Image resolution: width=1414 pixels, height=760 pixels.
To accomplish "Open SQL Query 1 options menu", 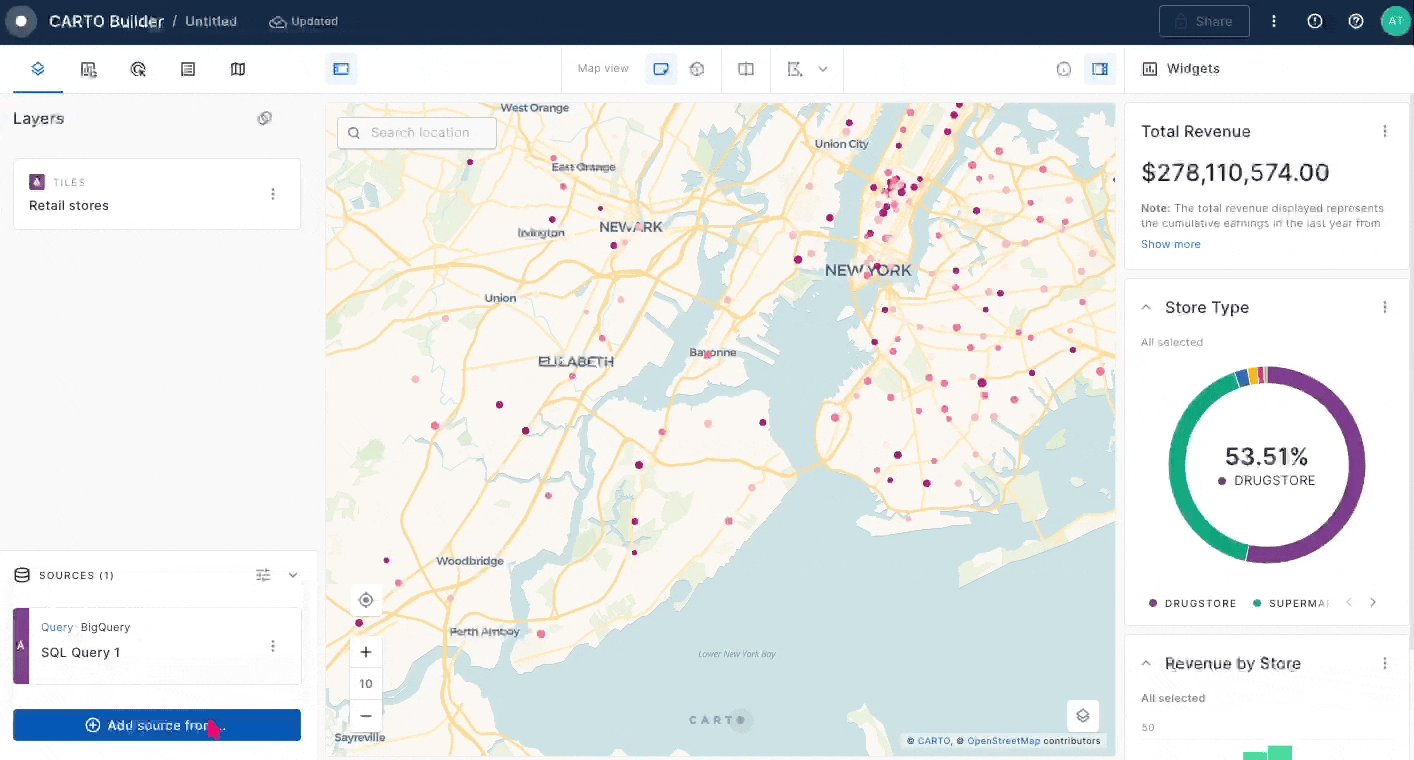I will [273, 646].
